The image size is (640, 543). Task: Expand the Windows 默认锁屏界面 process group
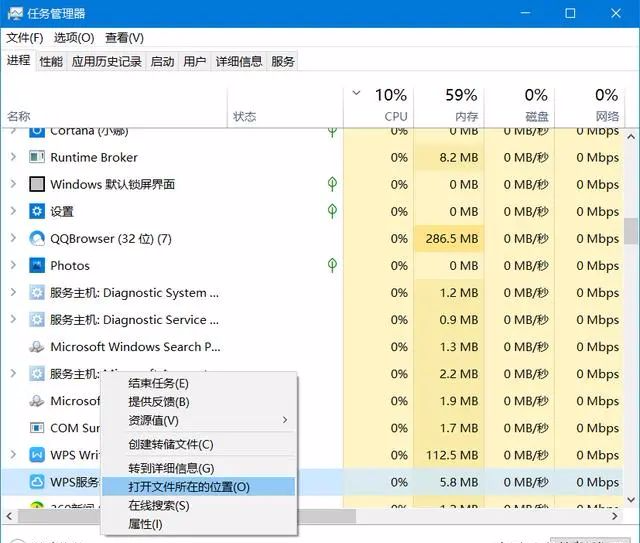point(13,184)
